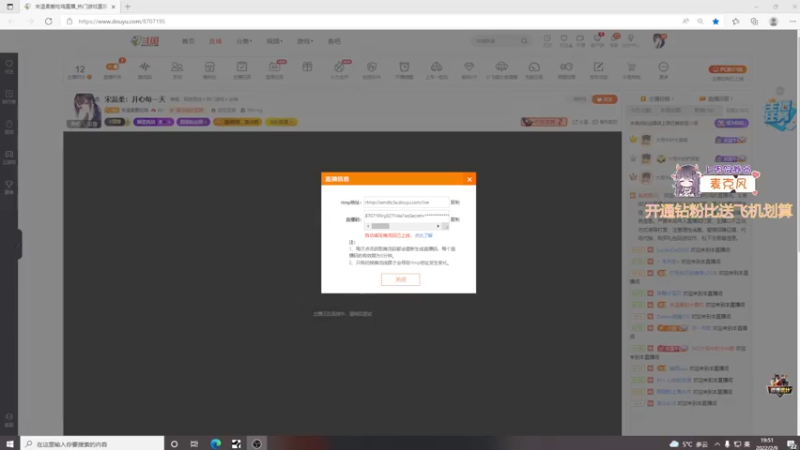Click the favorites star in address bar
The height and width of the screenshot is (450, 800).
coord(716,21)
